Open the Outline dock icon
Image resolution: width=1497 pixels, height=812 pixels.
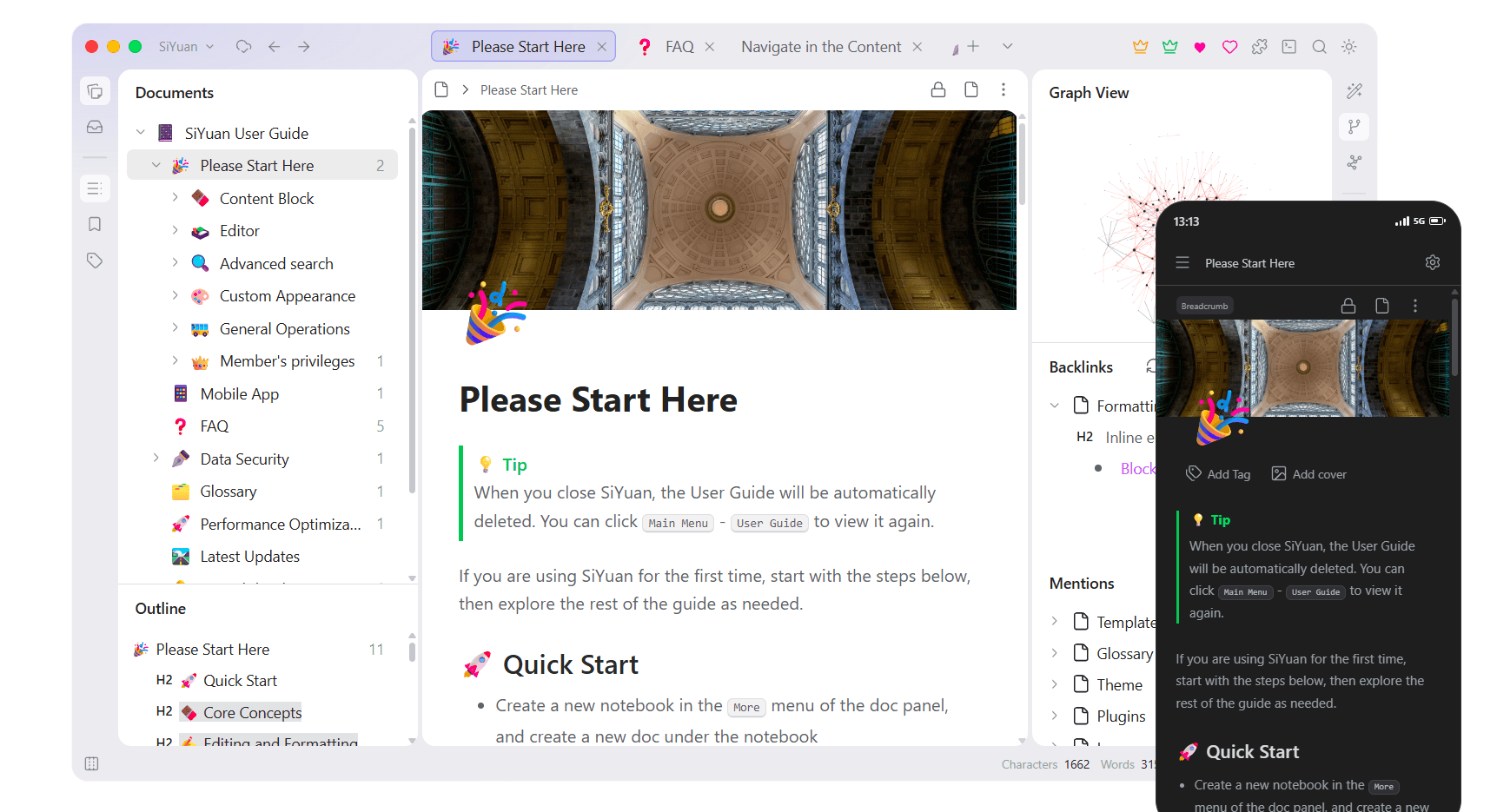pyautogui.click(x=95, y=188)
